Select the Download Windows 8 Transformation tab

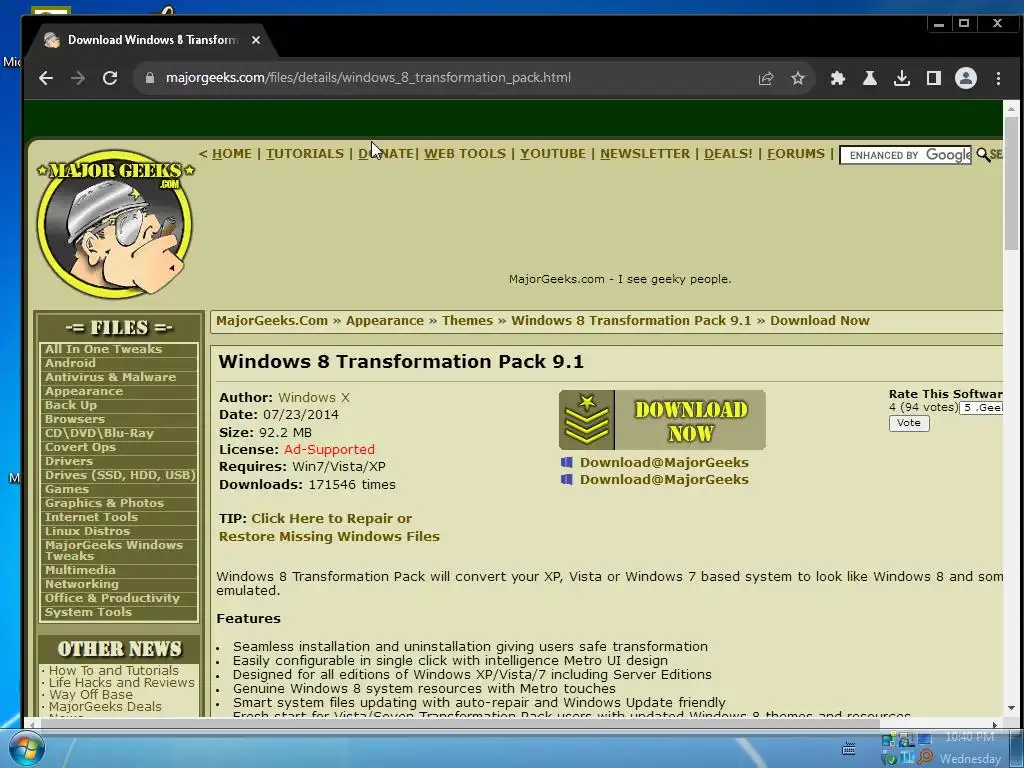click(150, 40)
